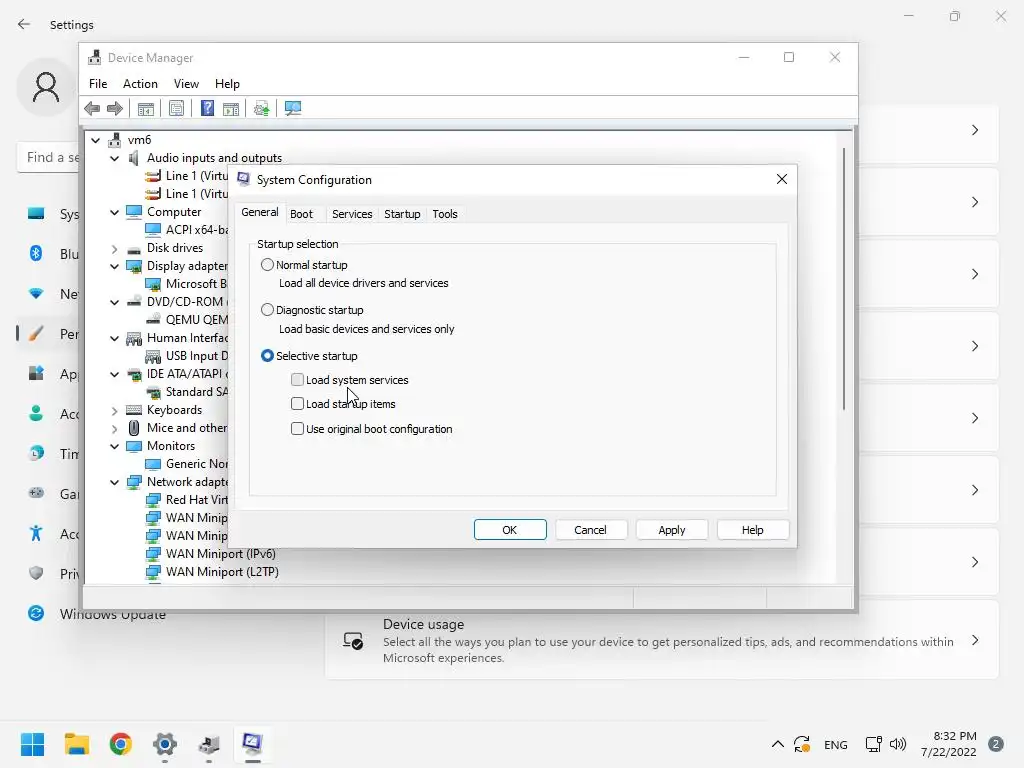Click the Privacy shield icon in Settings sidebar
Image resolution: width=1024 pixels, height=768 pixels.
[36, 573]
